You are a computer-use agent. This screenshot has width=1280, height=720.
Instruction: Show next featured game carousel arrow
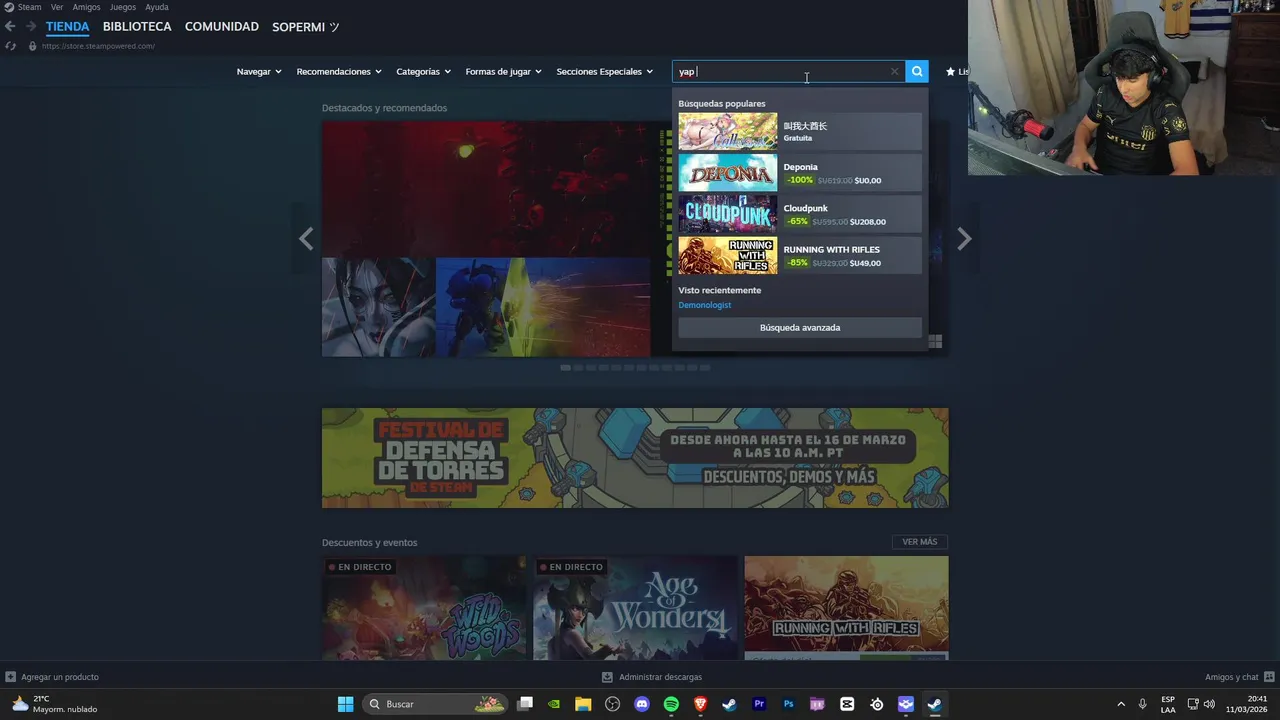pyautogui.click(x=964, y=238)
